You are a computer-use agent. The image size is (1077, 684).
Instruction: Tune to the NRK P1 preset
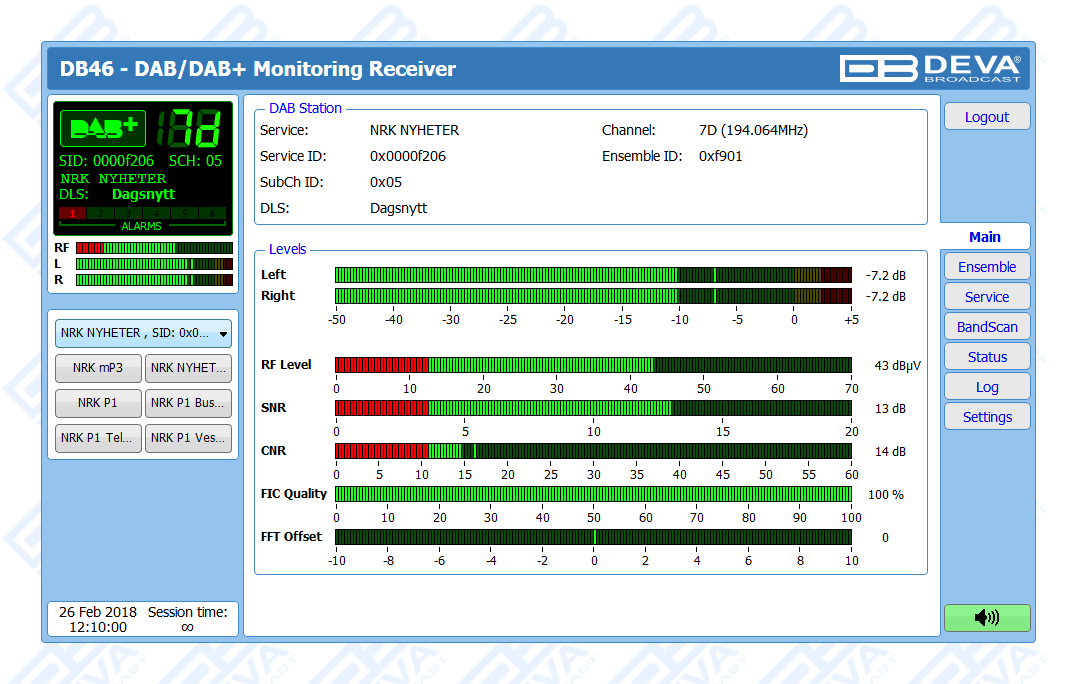click(x=98, y=404)
